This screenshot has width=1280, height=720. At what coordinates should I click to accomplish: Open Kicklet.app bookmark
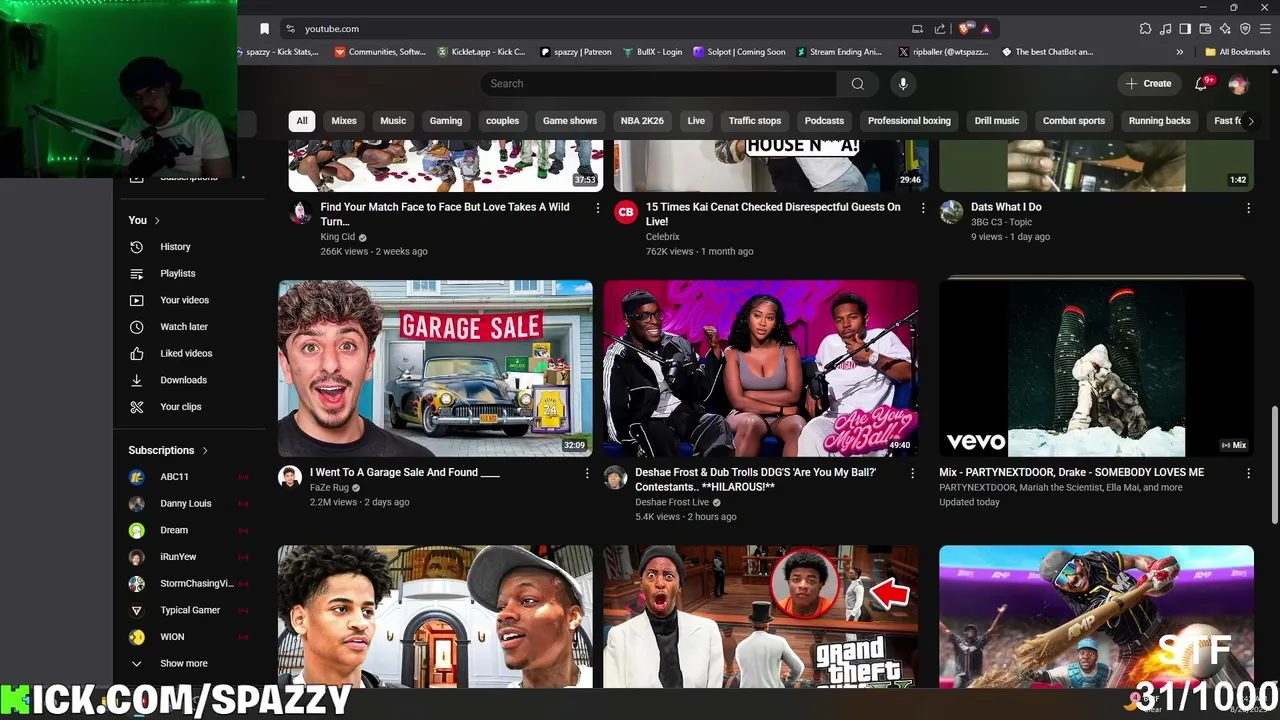click(481, 52)
